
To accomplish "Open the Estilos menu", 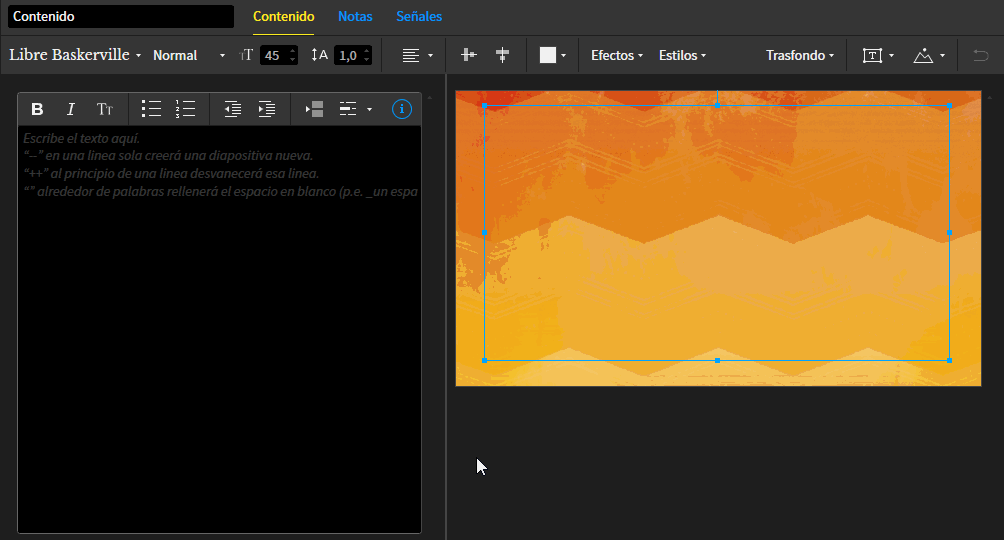I will (x=682, y=55).
